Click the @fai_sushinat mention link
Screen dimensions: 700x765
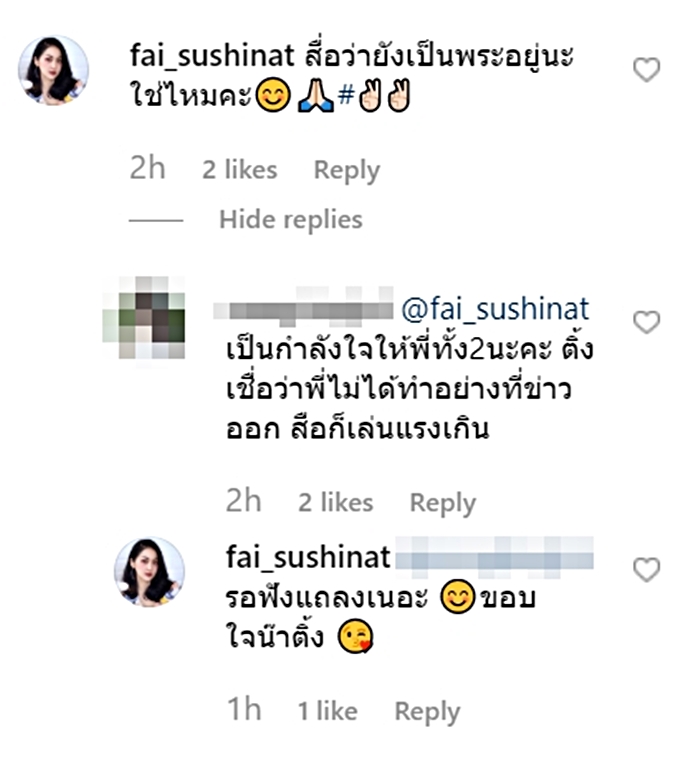495,308
